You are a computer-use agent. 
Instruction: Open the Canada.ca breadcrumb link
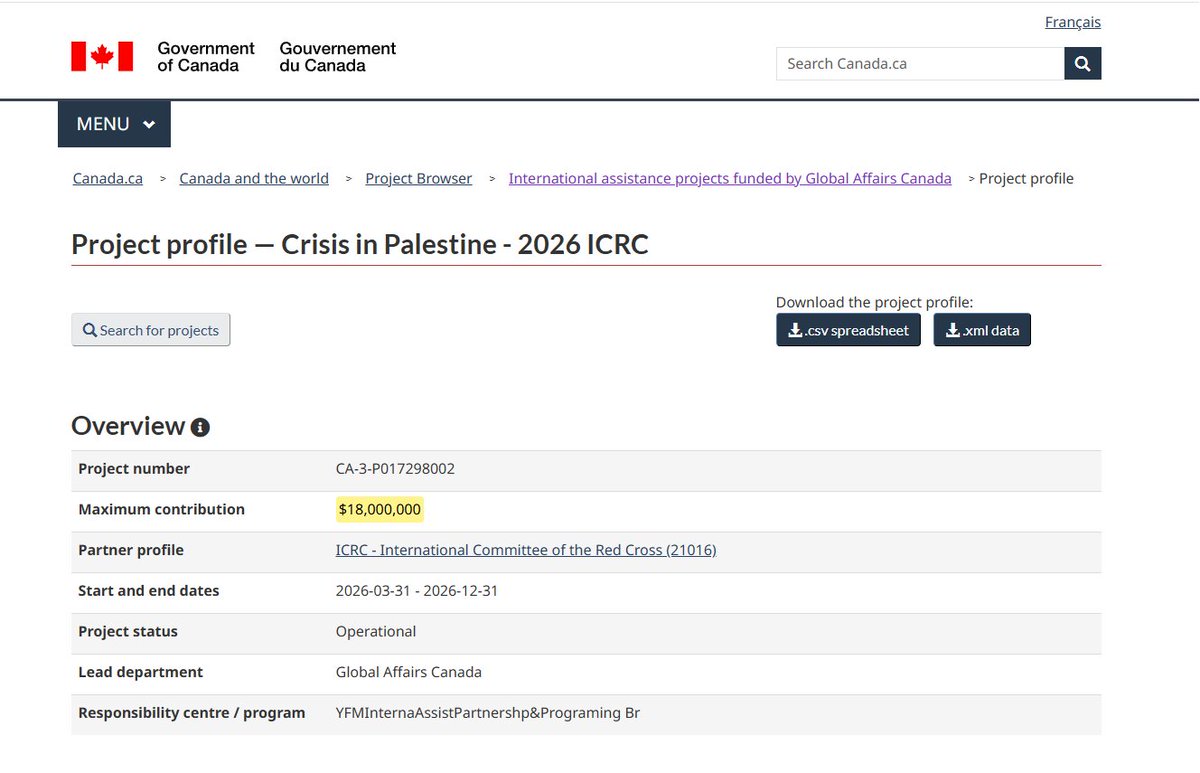coord(108,178)
